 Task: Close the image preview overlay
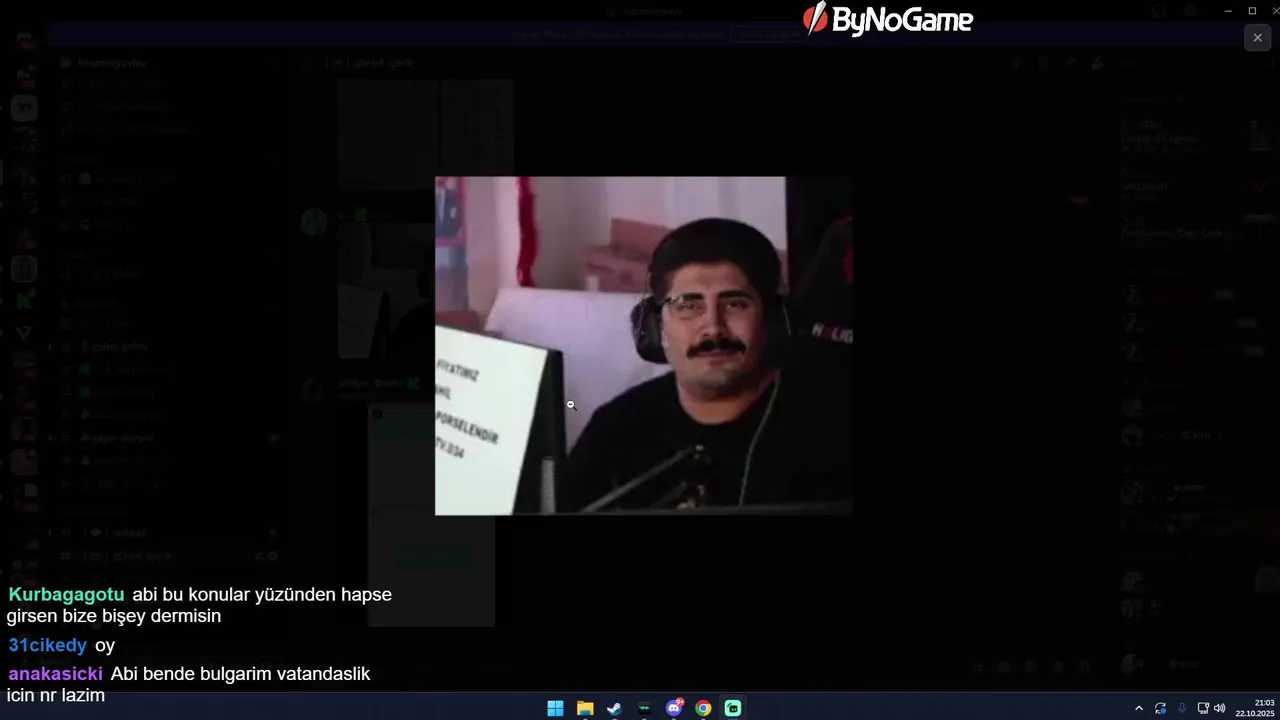(1257, 38)
